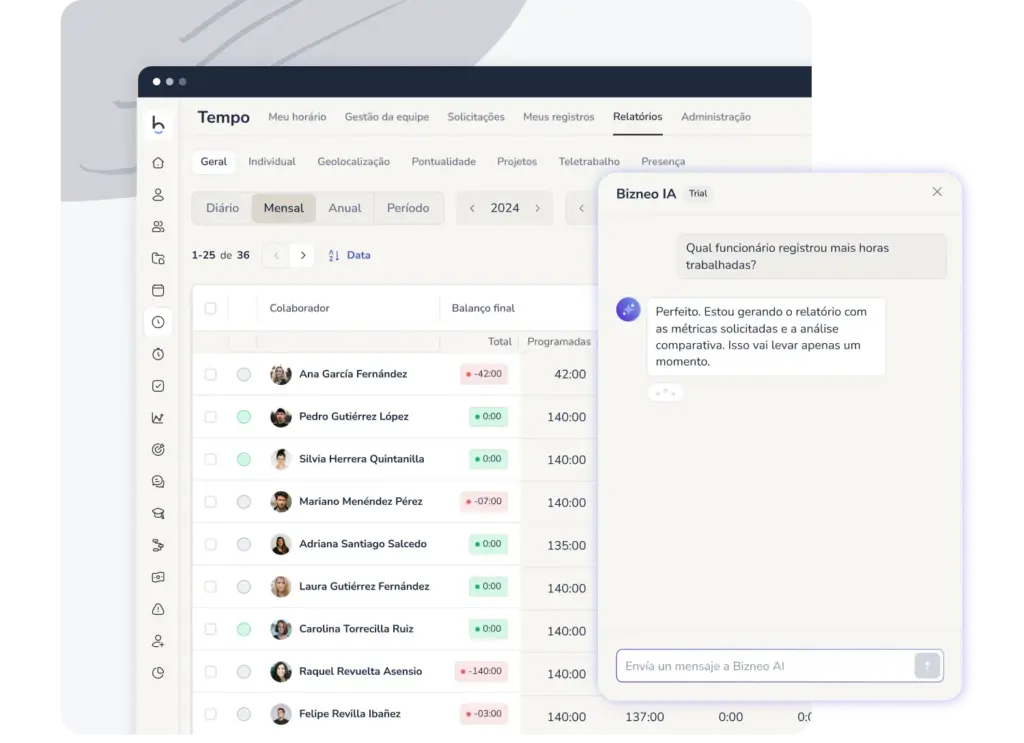The height and width of the screenshot is (743, 1024).
Task: Open the graduation cap training sidebar icon
Action: 158,513
